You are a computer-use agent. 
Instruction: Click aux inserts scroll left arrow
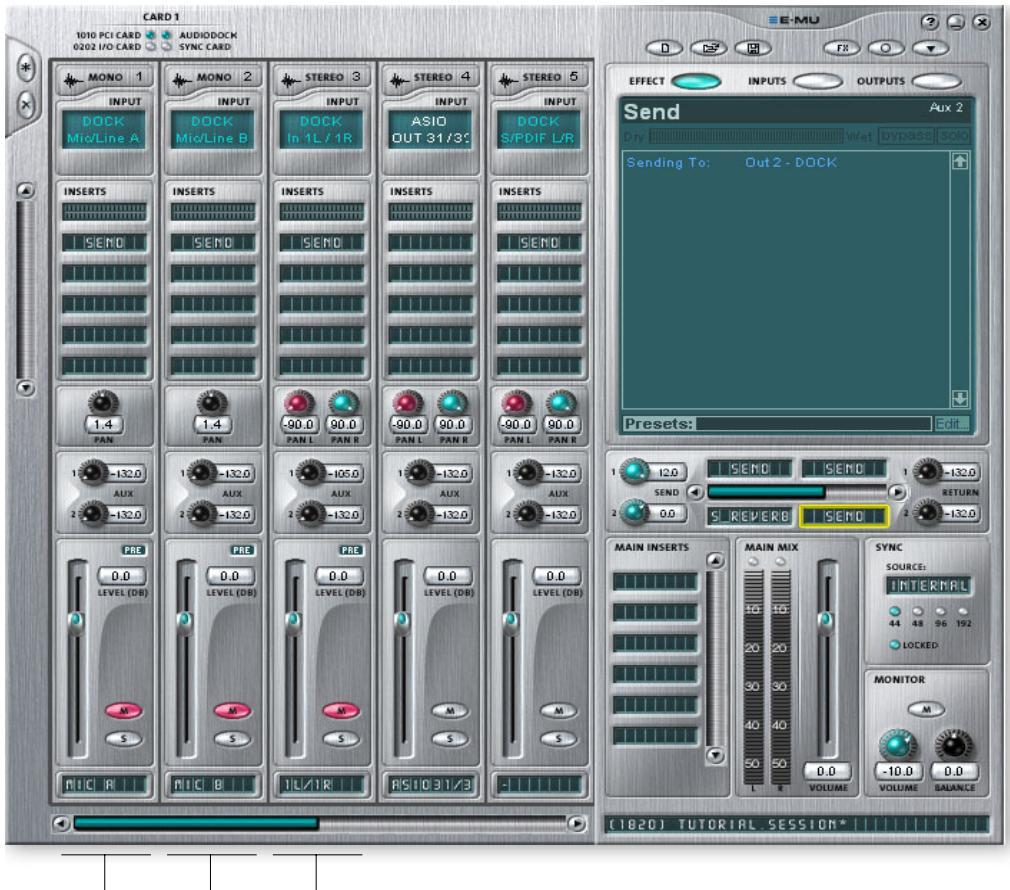(695, 493)
